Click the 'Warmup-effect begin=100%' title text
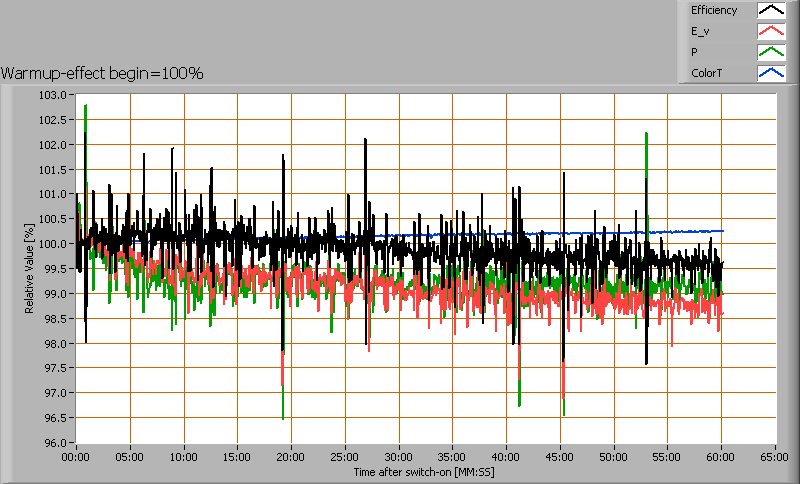Viewport: 800px width, 484px height. pos(102,73)
